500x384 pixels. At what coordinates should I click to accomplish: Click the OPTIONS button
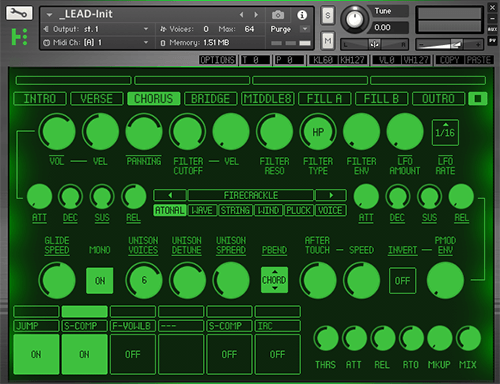[x=218, y=60]
